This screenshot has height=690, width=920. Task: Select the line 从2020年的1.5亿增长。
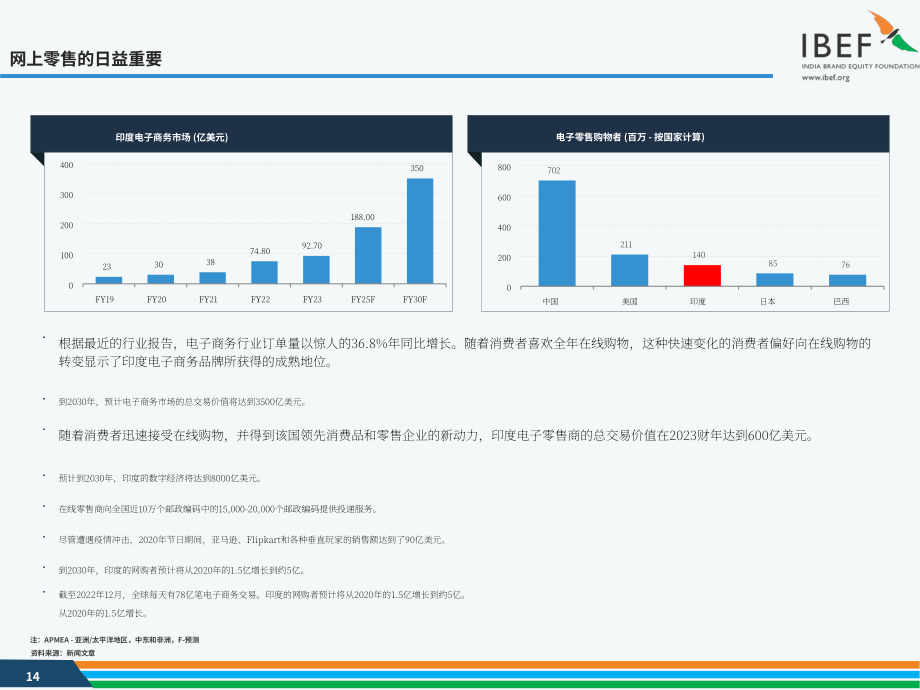click(103, 614)
